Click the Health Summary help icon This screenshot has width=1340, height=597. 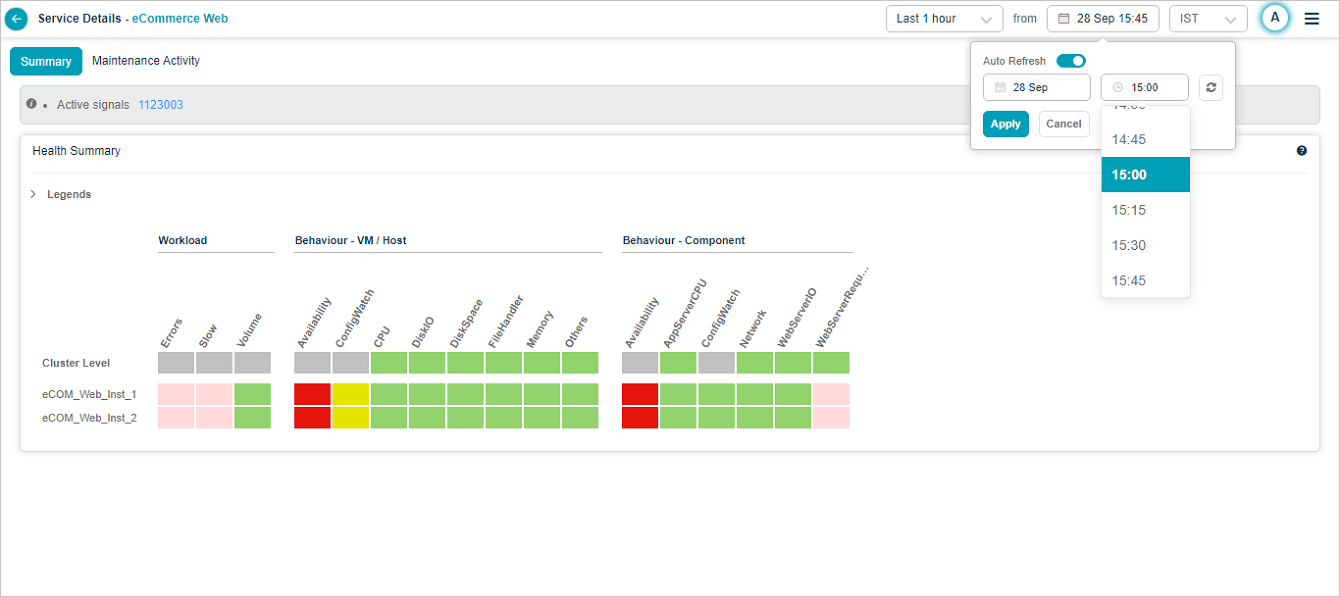click(x=1302, y=151)
